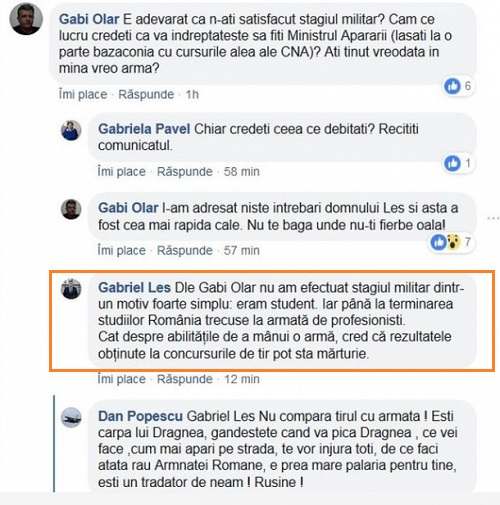
Task: Like Gabriela Pavel's comment
Action: click(122, 172)
